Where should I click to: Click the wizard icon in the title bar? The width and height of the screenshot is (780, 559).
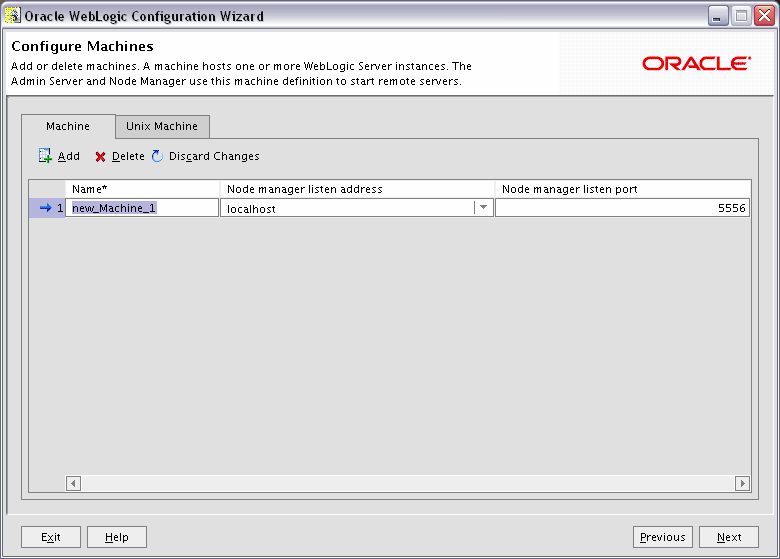(12, 15)
